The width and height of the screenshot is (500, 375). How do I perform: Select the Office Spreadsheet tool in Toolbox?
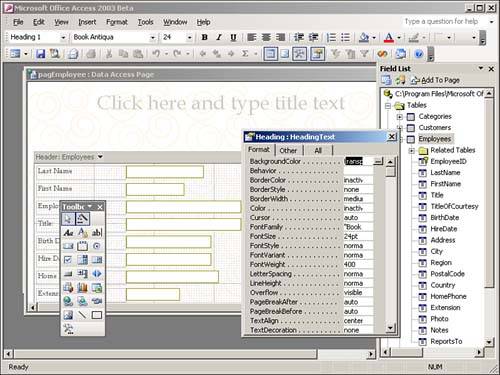click(97, 287)
